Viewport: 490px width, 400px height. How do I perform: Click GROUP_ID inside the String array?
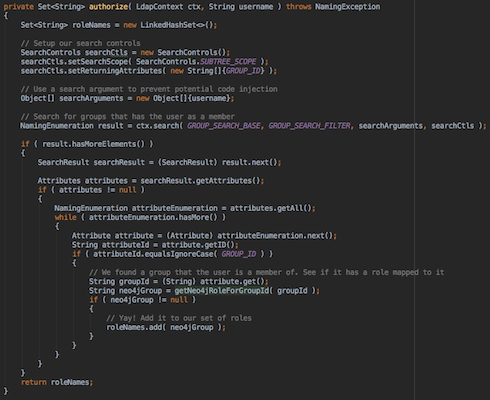[x=243, y=71]
